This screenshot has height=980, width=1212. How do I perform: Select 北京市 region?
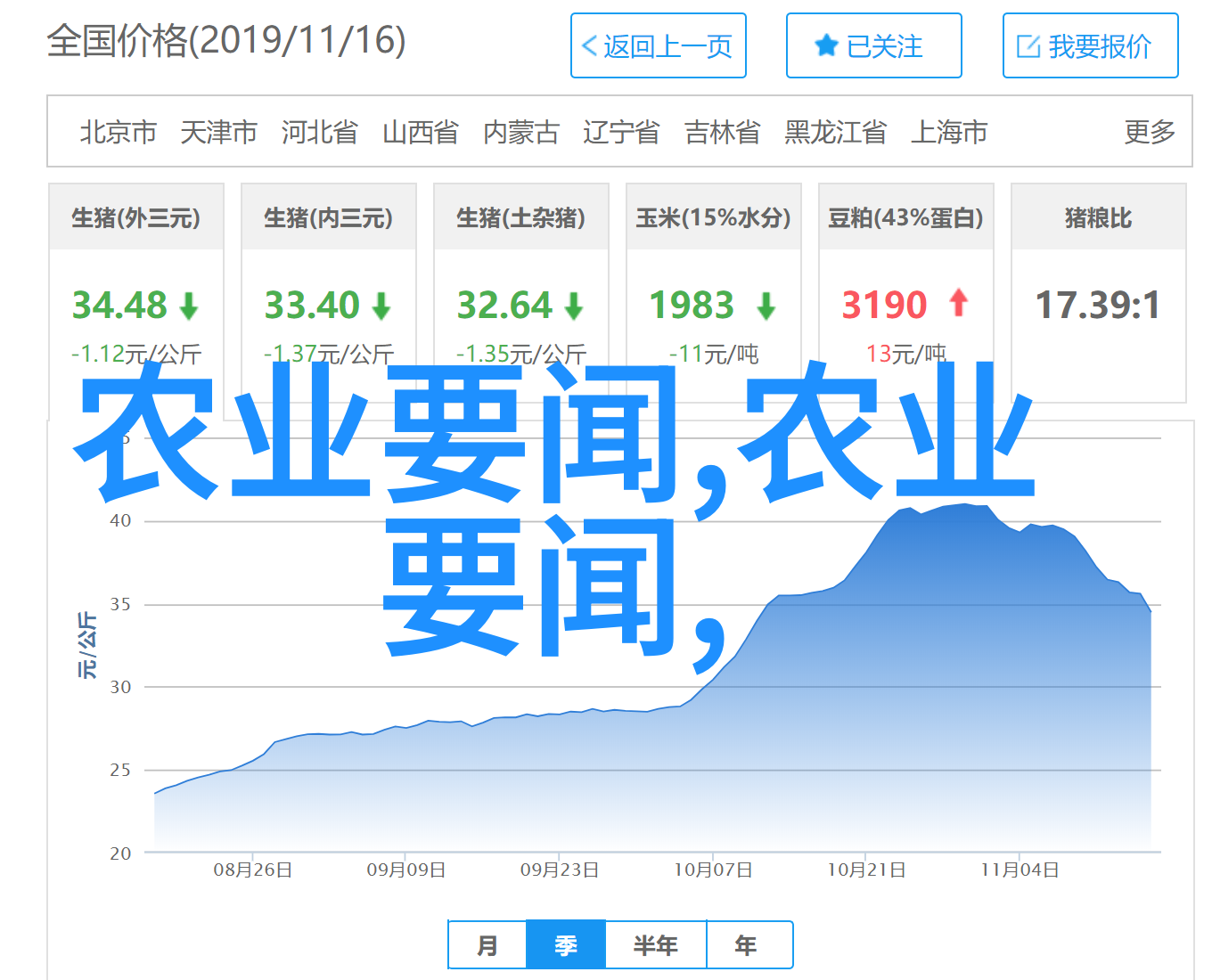[x=119, y=132]
